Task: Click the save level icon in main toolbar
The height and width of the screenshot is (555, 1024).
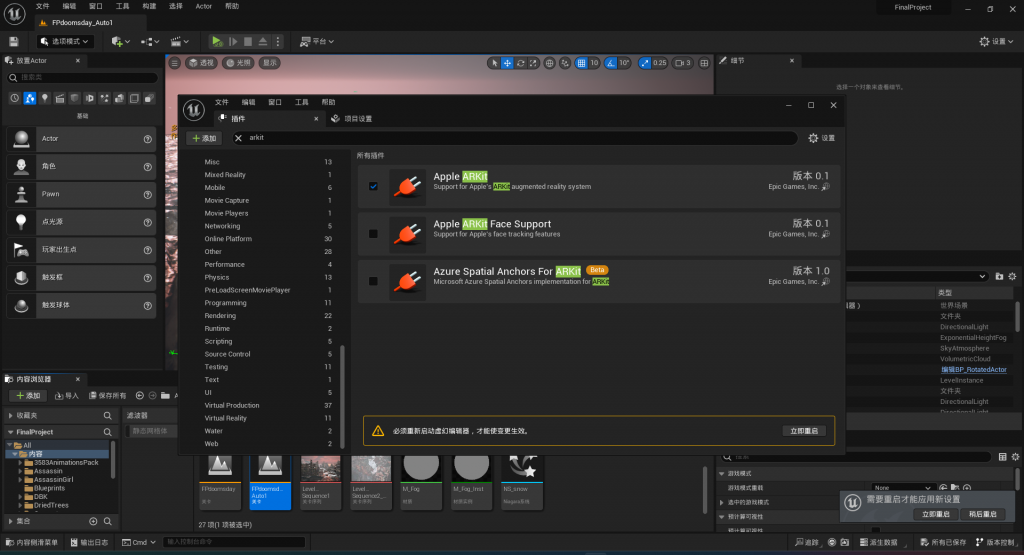Action: pyautogui.click(x=14, y=41)
